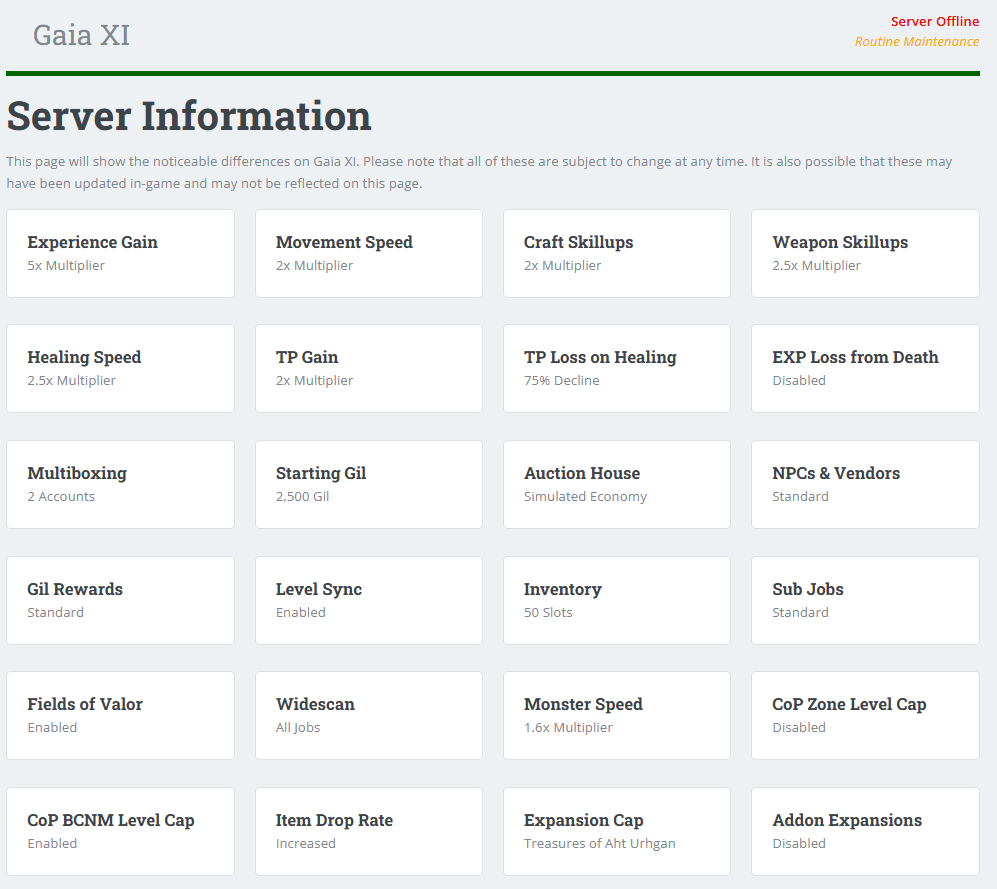Open the Gaia XI site title link
997x889 pixels.
[x=81, y=35]
